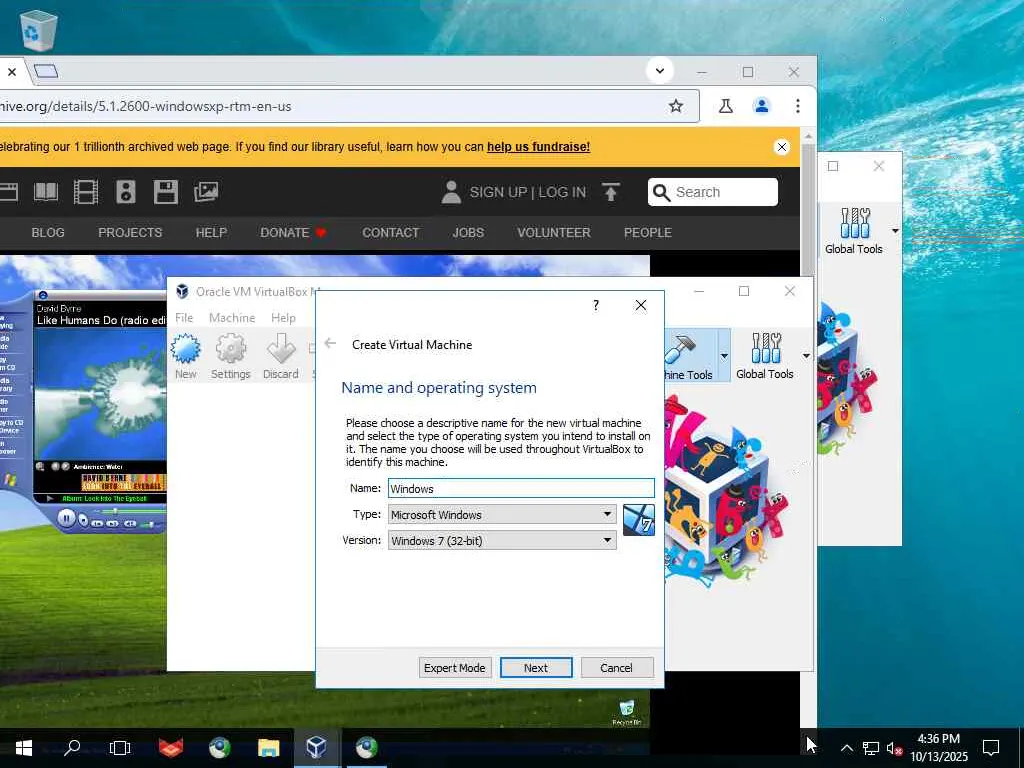Image resolution: width=1024 pixels, height=768 pixels.
Task: Click the network tray icon
Action: click(871, 748)
